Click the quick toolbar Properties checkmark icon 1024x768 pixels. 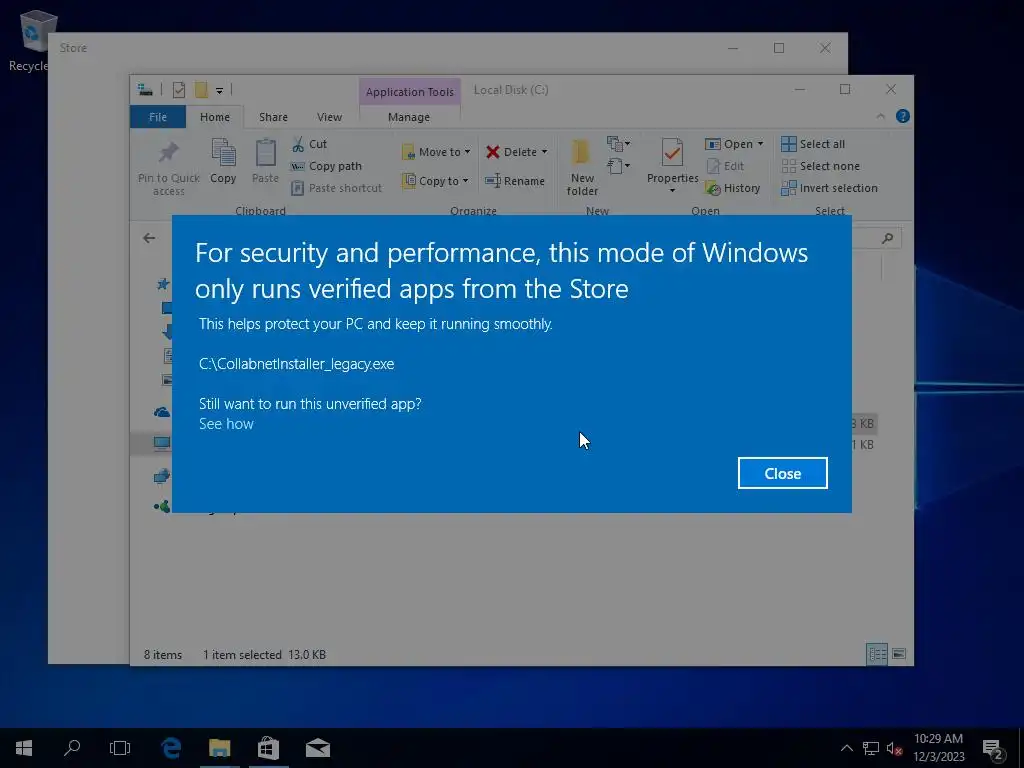(x=178, y=90)
